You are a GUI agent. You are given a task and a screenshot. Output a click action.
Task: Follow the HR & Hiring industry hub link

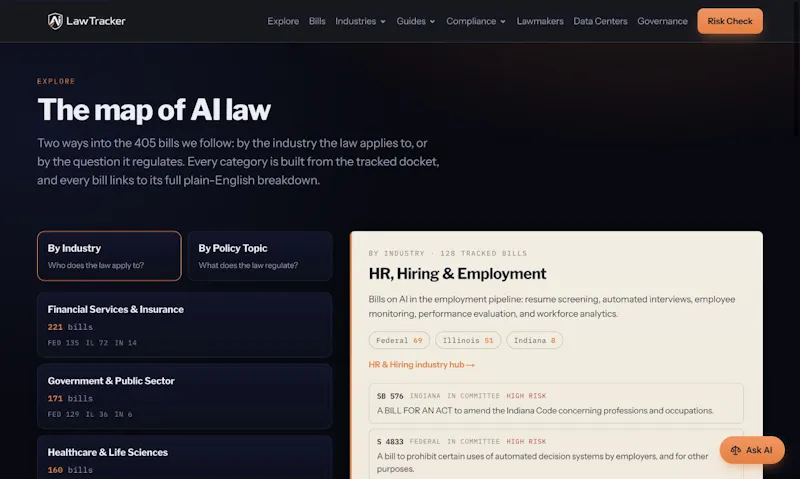tap(421, 365)
